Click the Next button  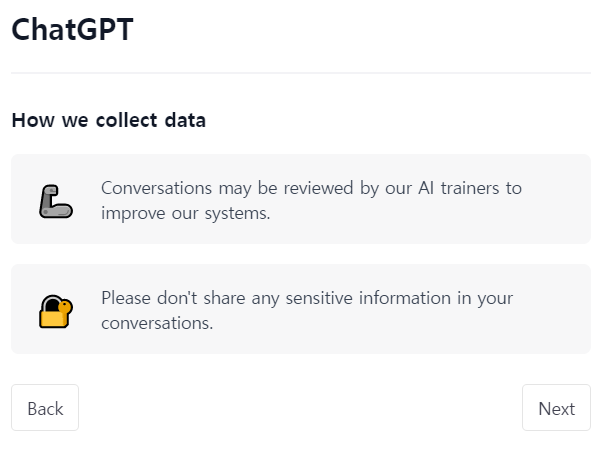point(556,408)
